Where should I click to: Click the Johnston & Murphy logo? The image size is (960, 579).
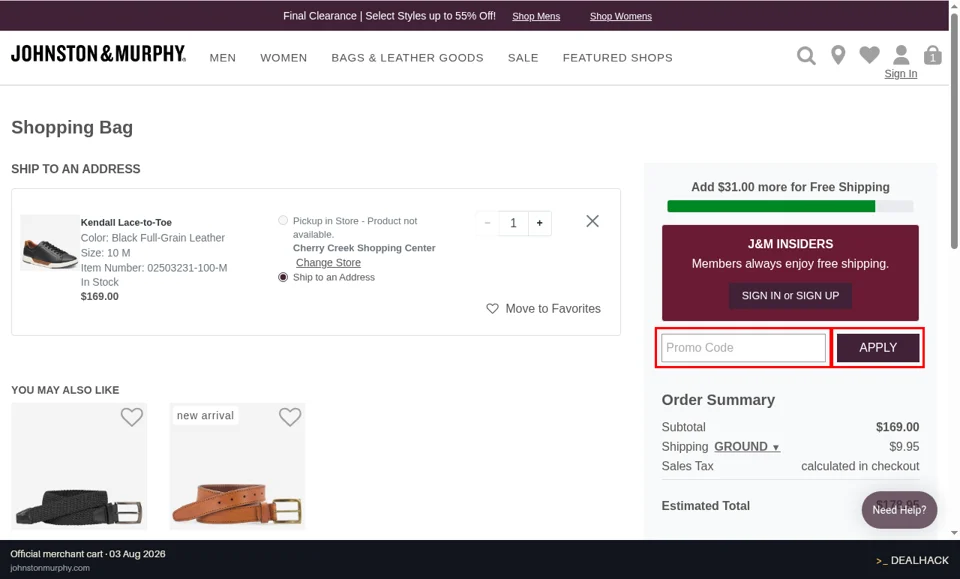99,54
